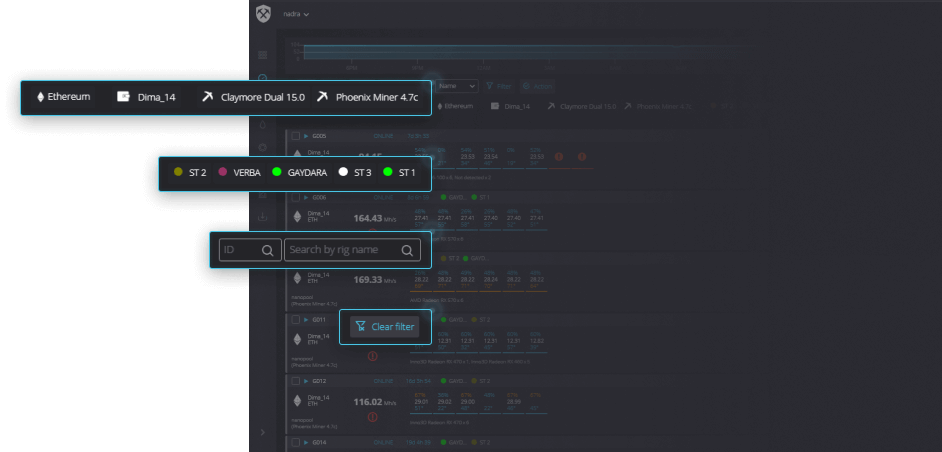Image resolution: width=942 pixels, height=452 pixels.
Task: Click the first red error icon on G005
Action: click(559, 156)
